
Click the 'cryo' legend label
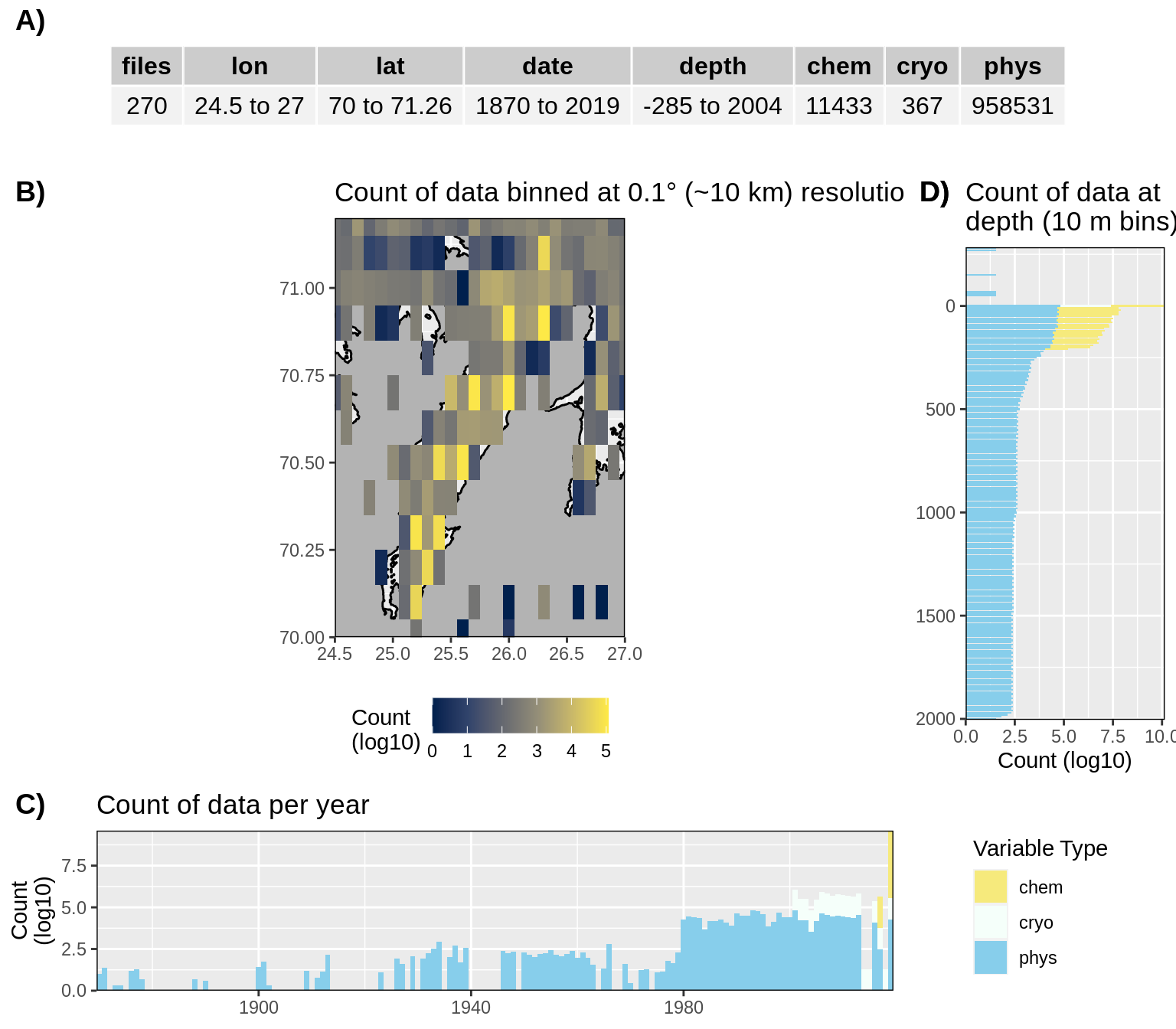pyautogui.click(x=1036, y=923)
